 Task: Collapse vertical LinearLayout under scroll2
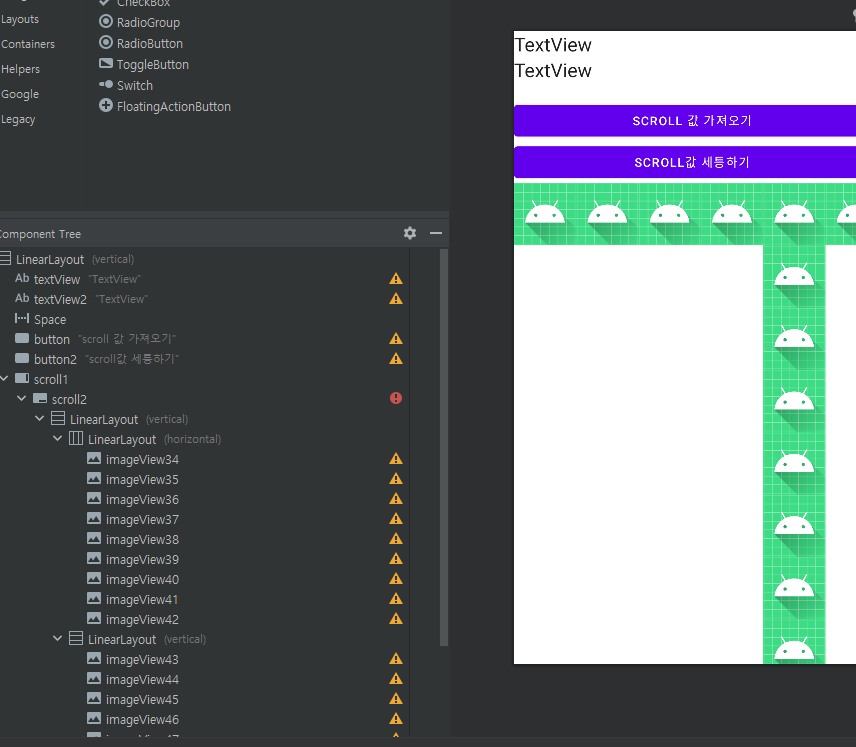40,419
